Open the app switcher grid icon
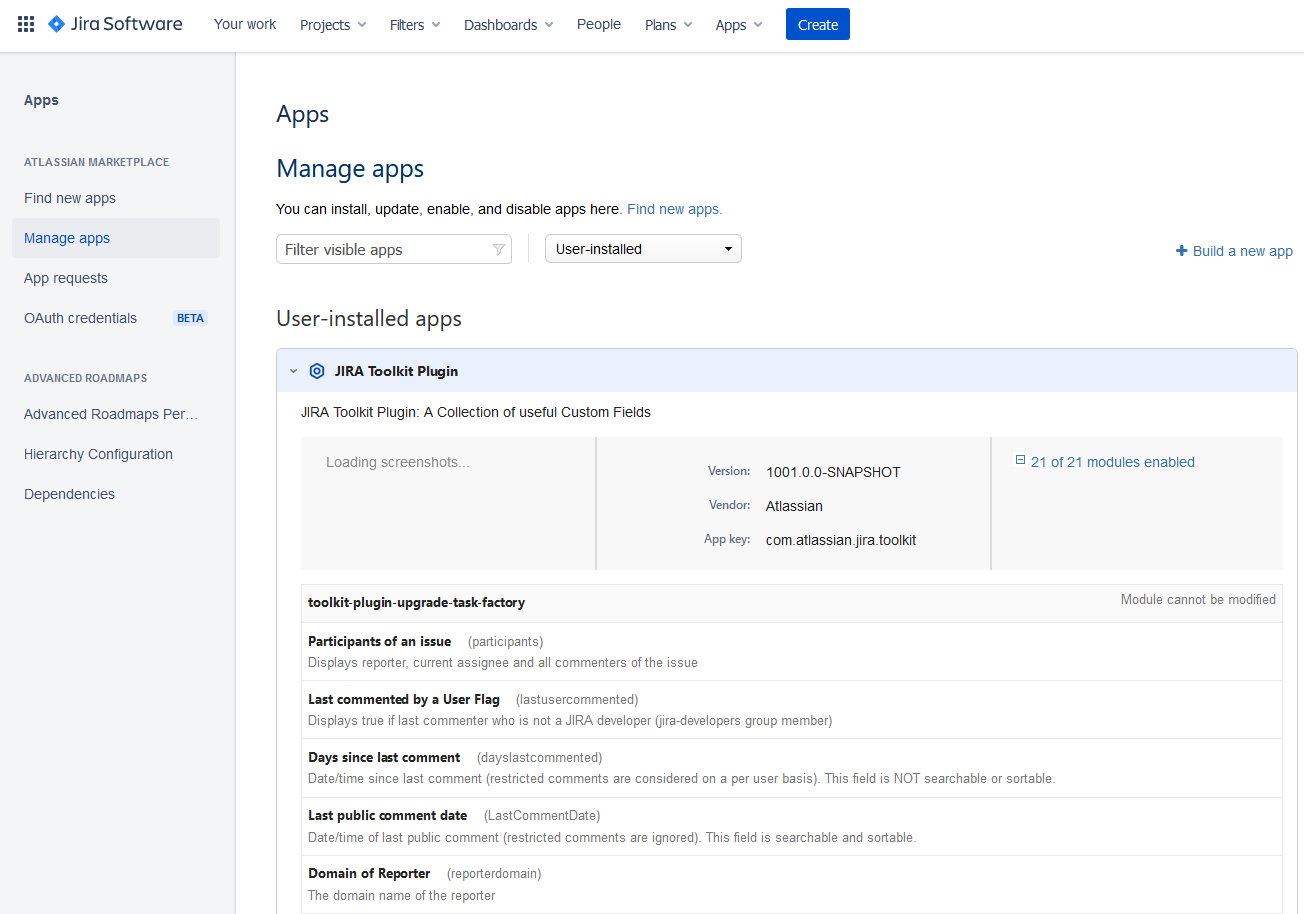The height and width of the screenshot is (914, 1304). tap(26, 24)
